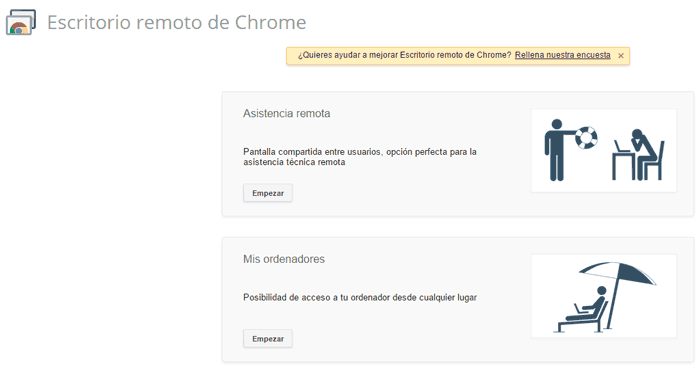Viewport: 700px width, 376px height.
Task: Click Empezar under Mis ordenadores
Action: click(x=268, y=338)
